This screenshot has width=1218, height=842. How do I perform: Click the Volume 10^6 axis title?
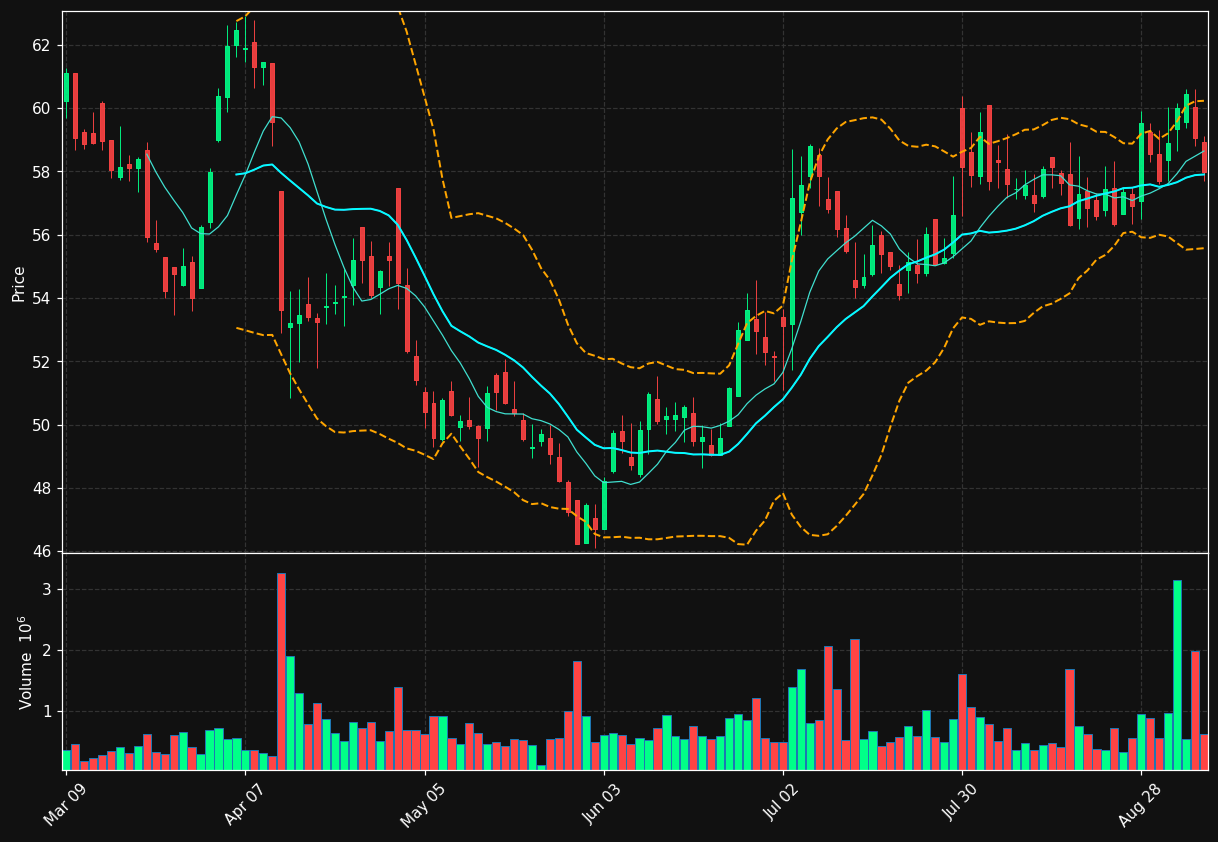click(24, 662)
